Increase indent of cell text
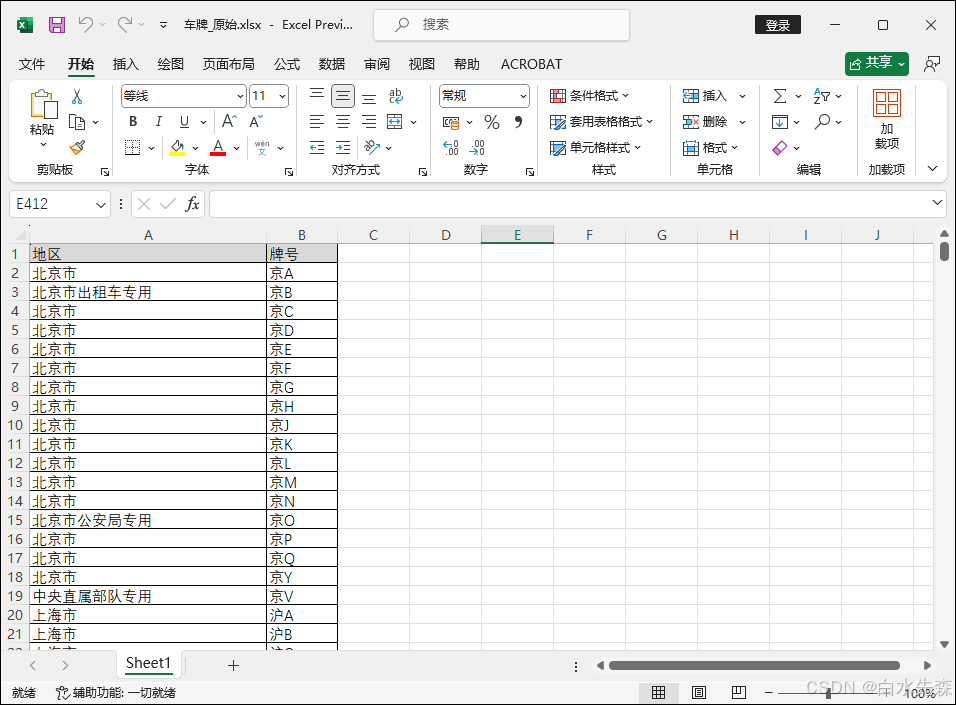 343,148
